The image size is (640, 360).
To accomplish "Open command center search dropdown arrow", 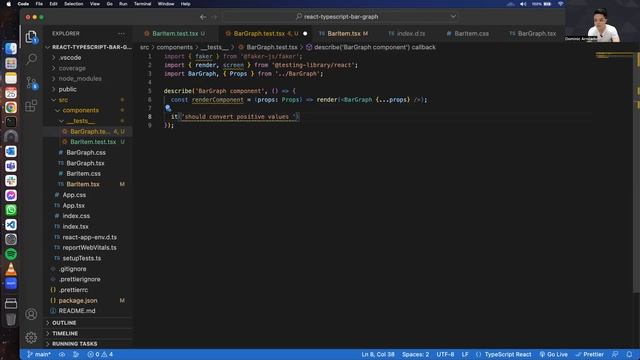I will pyautogui.click(x=453, y=17).
